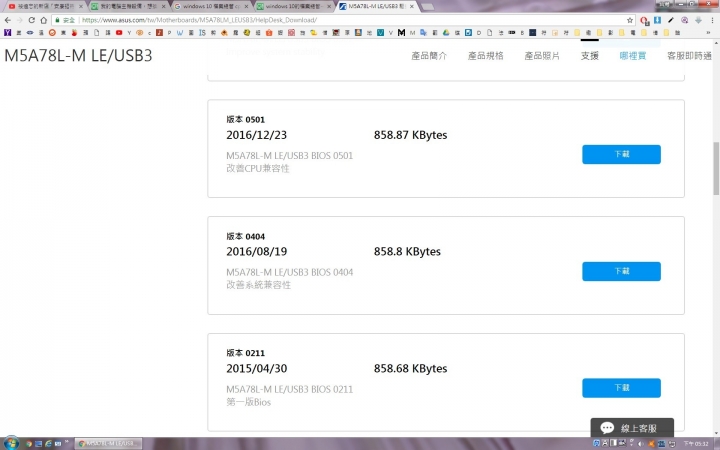The width and height of the screenshot is (720, 450).
Task: Click the text 版本 0404
Action: [245, 236]
